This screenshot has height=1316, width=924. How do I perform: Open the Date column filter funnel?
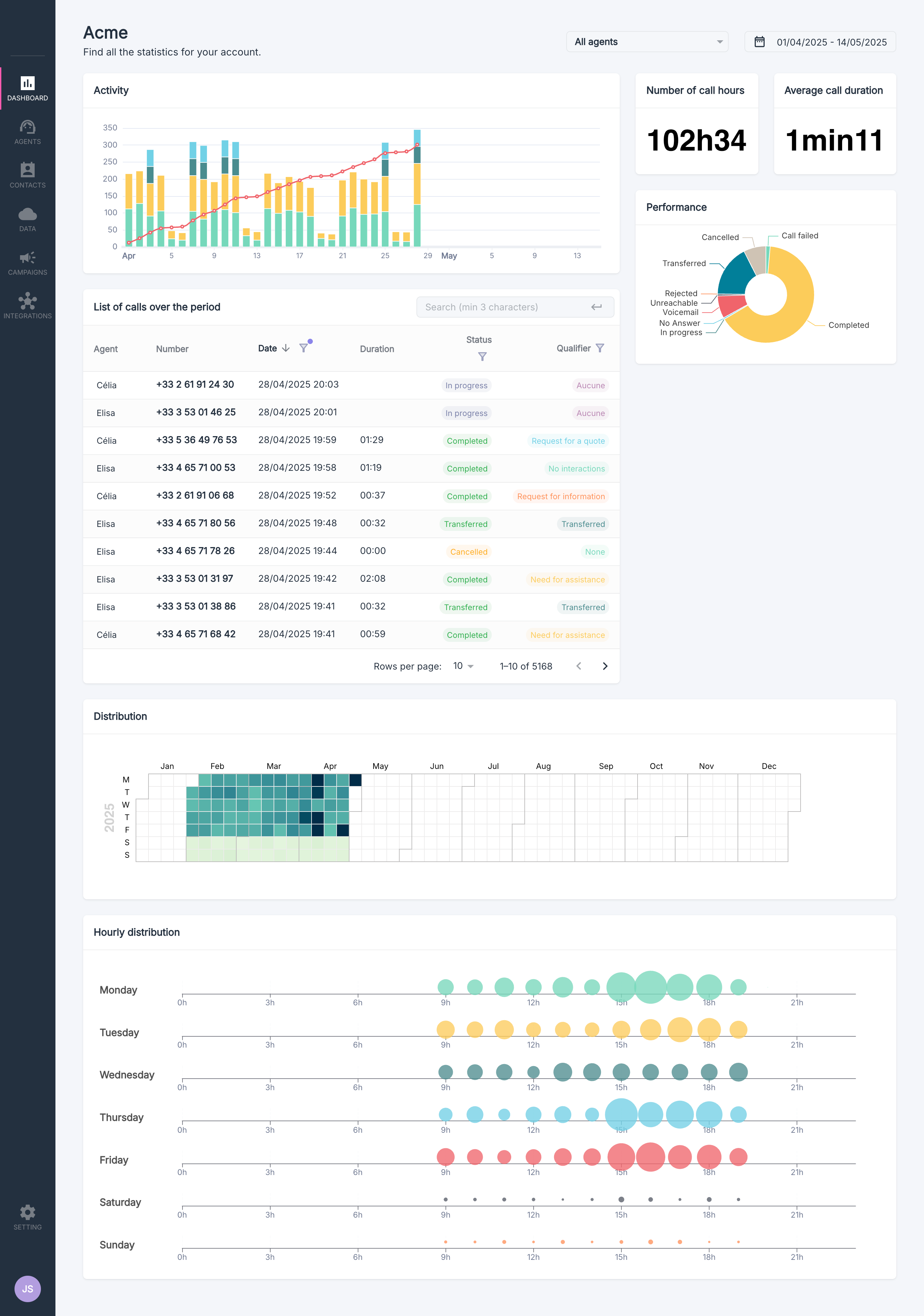304,348
